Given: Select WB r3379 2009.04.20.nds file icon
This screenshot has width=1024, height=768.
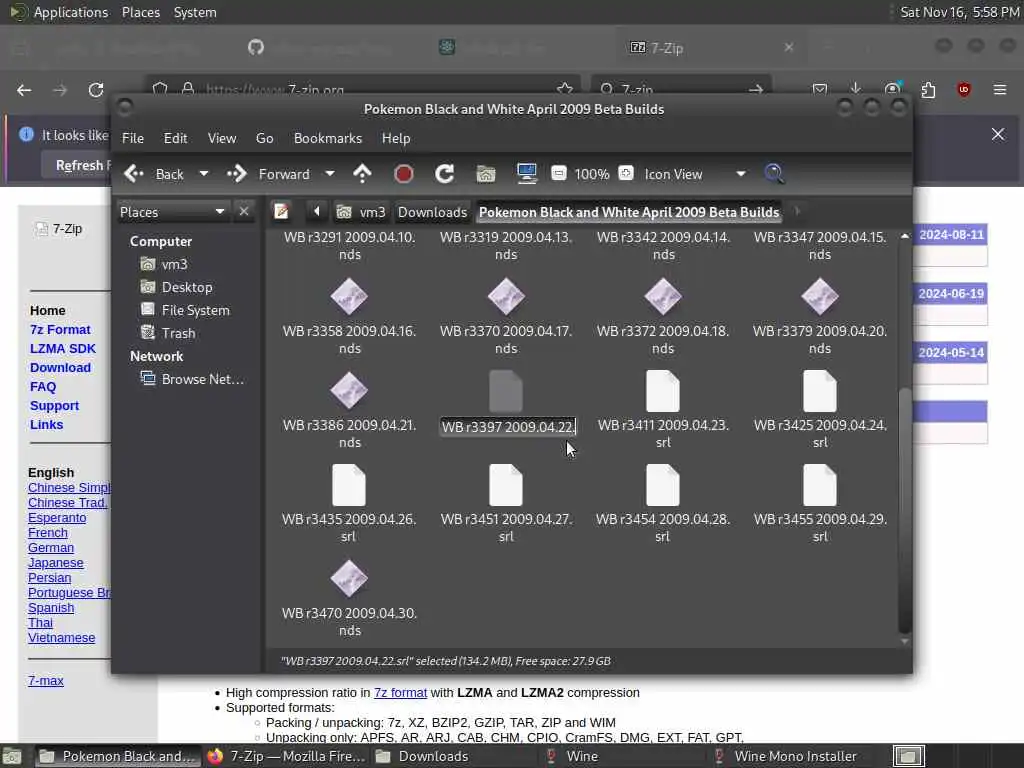Looking at the screenshot, I should 820,296.
